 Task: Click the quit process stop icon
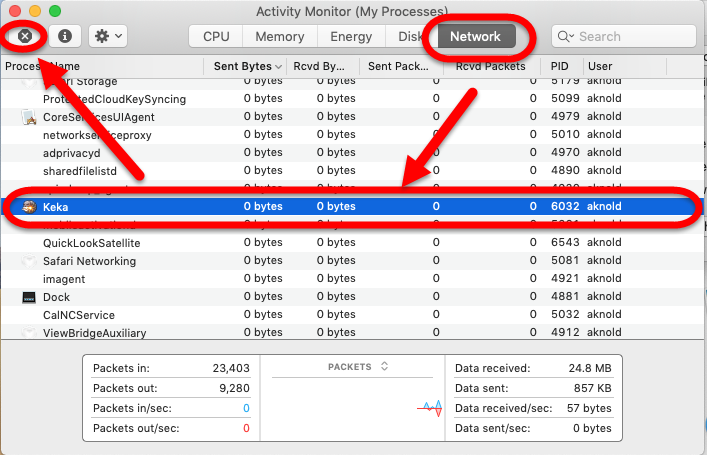click(x=27, y=36)
